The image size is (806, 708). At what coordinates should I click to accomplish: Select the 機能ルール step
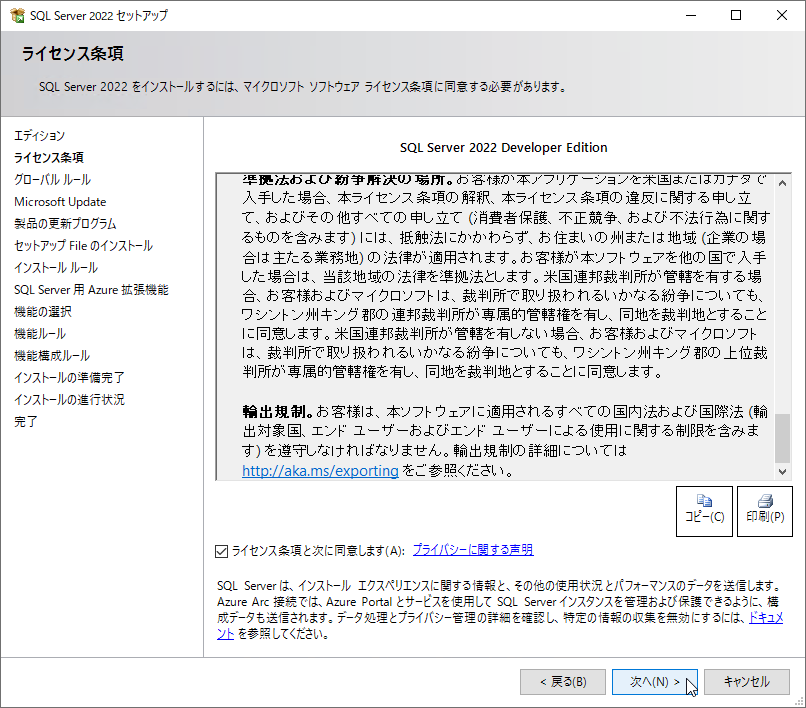(x=40, y=334)
